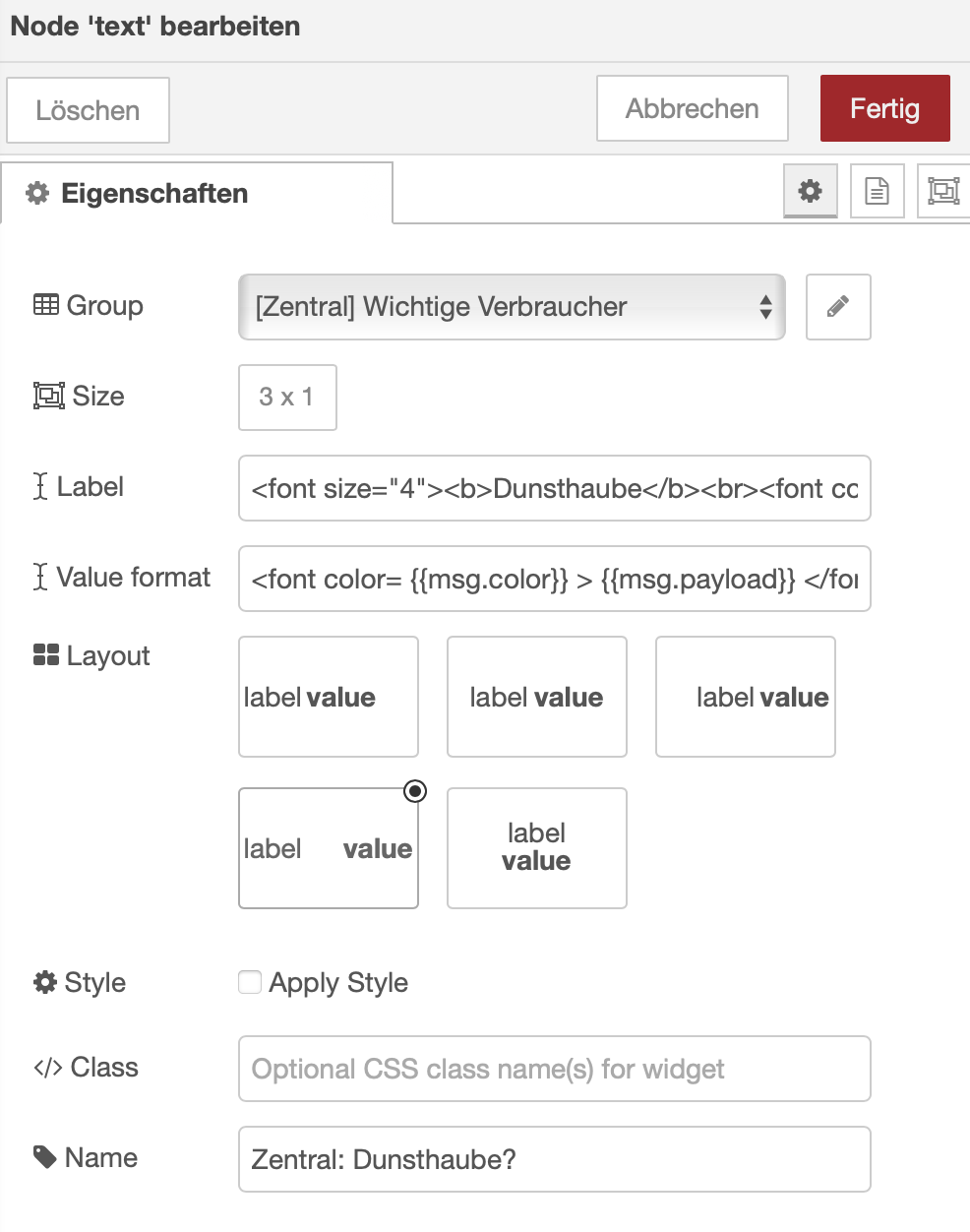970x1232 pixels.
Task: Focus the Name input field
Action: click(x=555, y=1159)
